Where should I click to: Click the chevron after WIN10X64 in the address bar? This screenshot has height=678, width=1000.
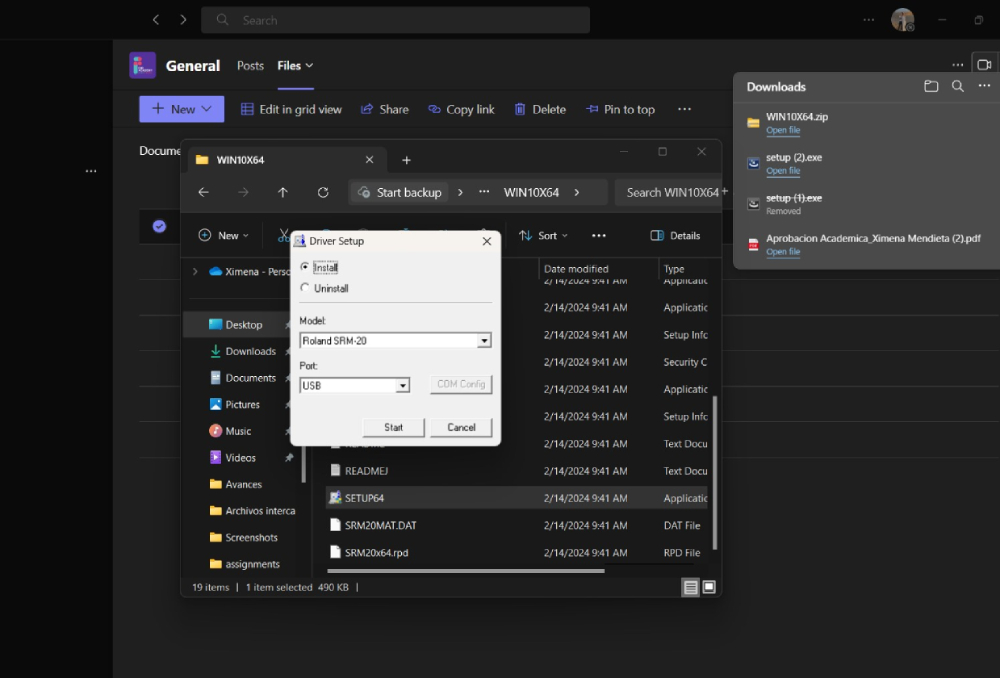click(x=577, y=192)
